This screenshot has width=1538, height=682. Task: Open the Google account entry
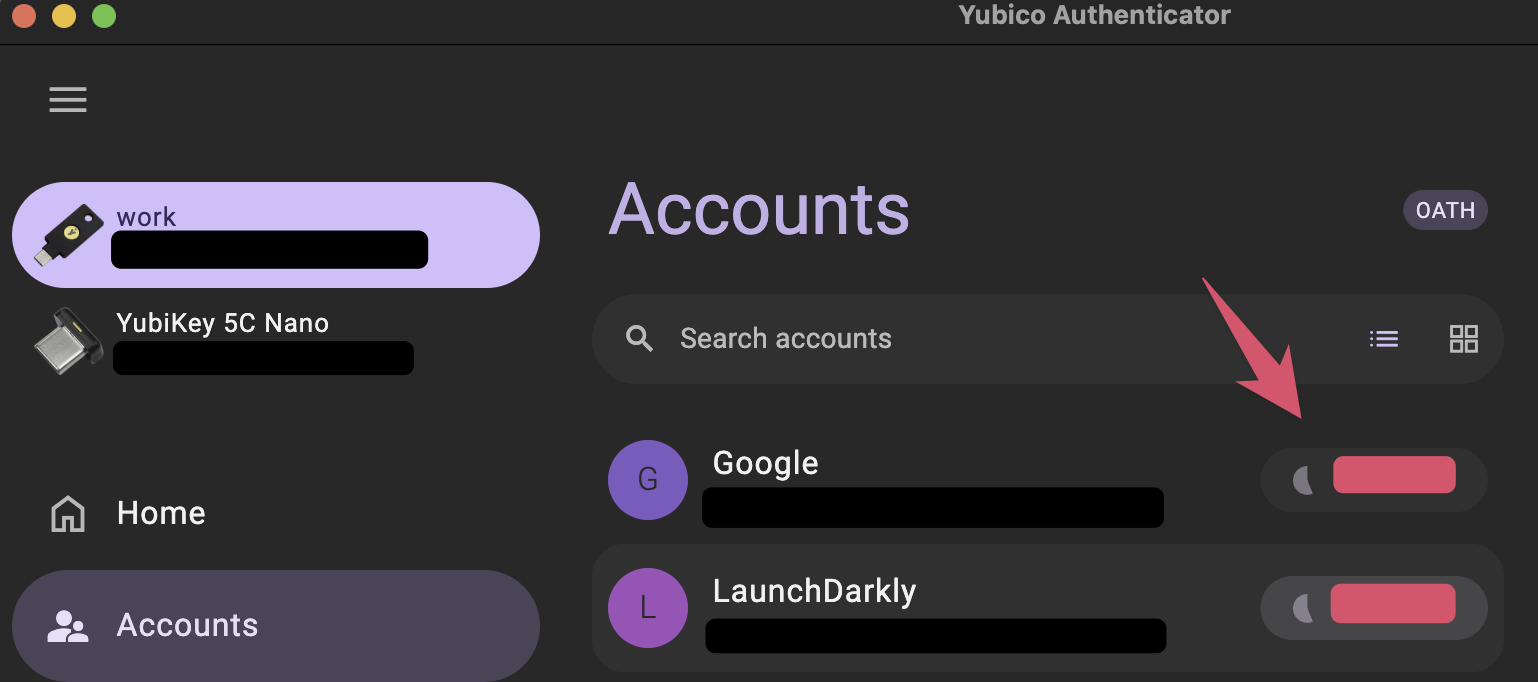click(x=1048, y=480)
